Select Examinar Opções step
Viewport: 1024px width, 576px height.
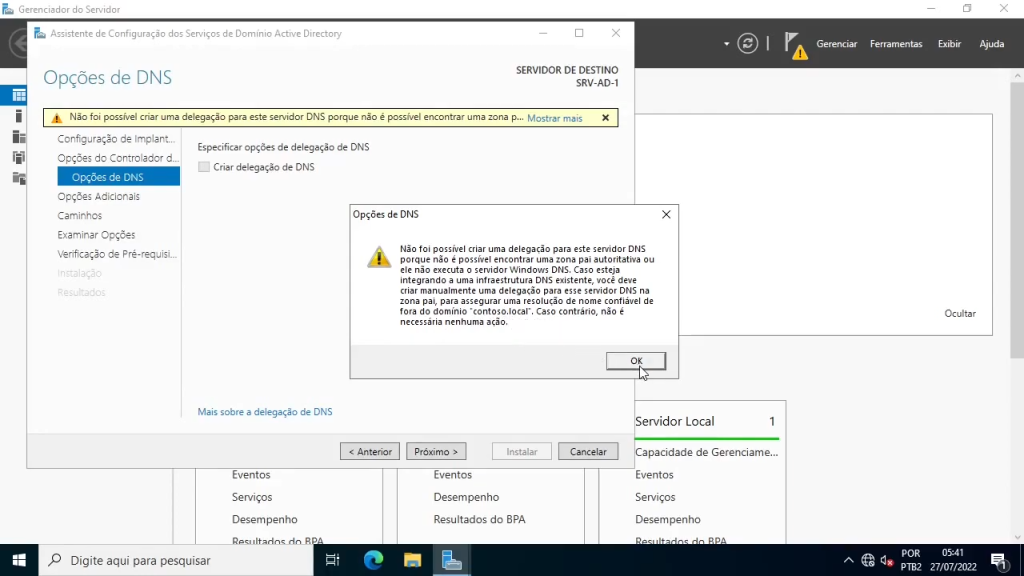point(96,234)
